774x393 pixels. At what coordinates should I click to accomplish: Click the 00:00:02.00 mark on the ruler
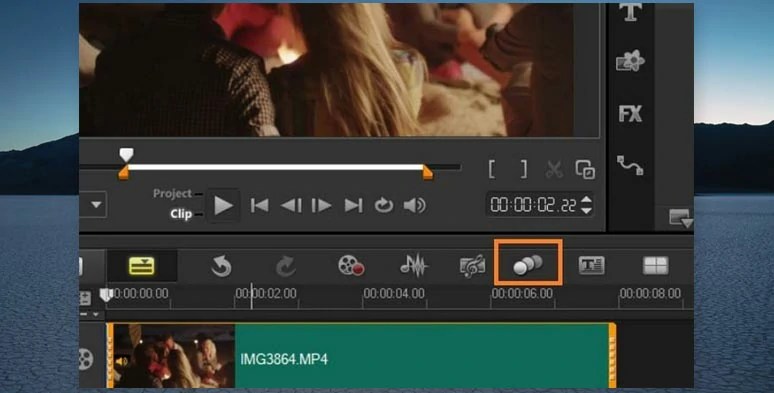[x=266, y=293]
